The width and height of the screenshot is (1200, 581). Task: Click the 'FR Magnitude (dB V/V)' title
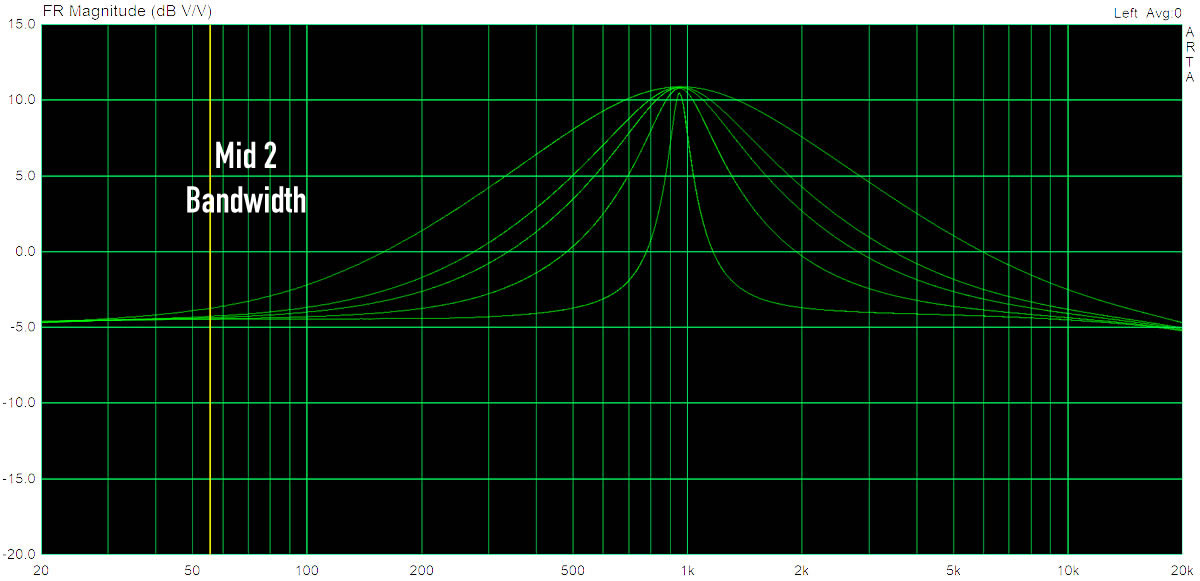point(127,11)
